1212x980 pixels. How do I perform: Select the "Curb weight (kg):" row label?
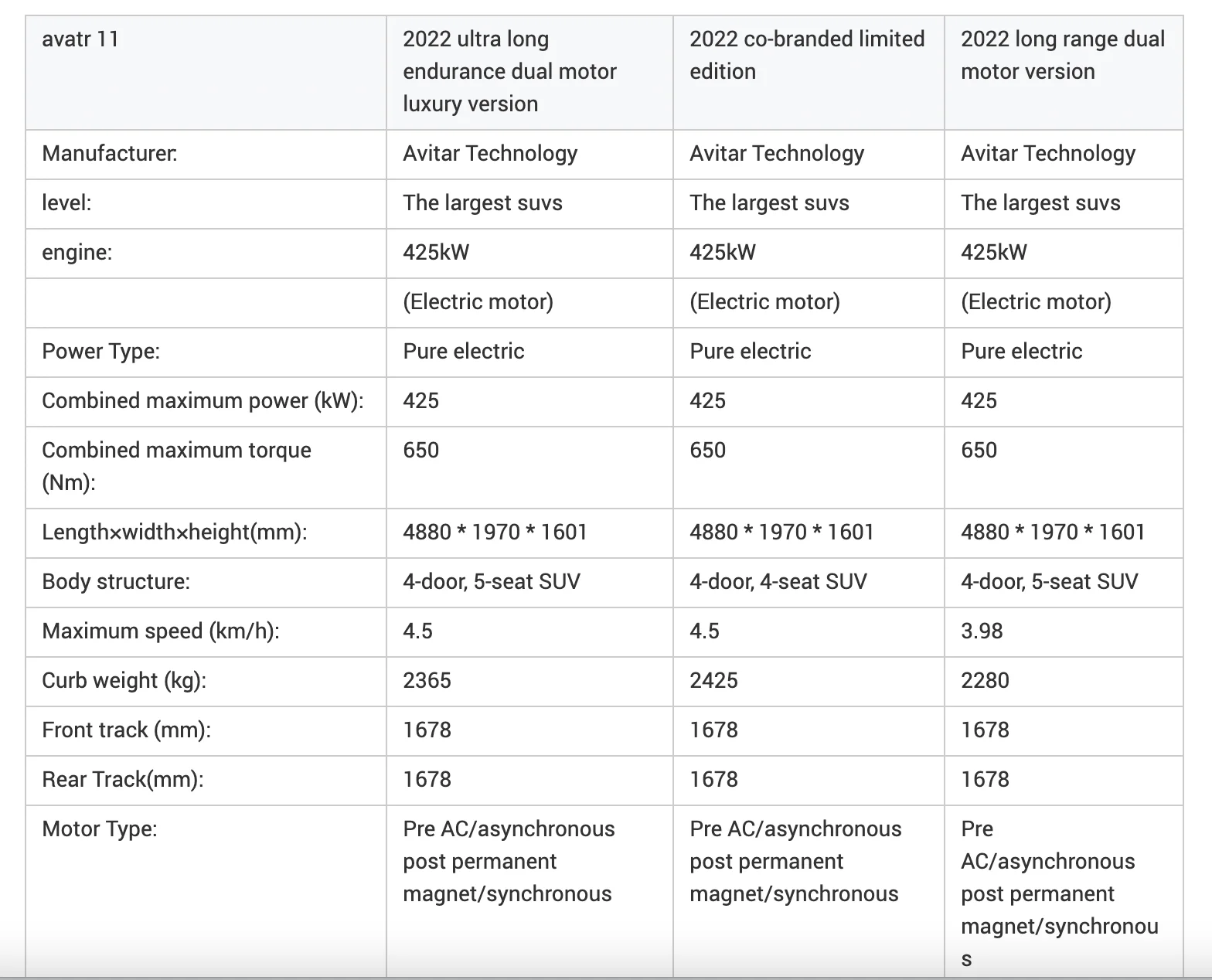point(124,680)
